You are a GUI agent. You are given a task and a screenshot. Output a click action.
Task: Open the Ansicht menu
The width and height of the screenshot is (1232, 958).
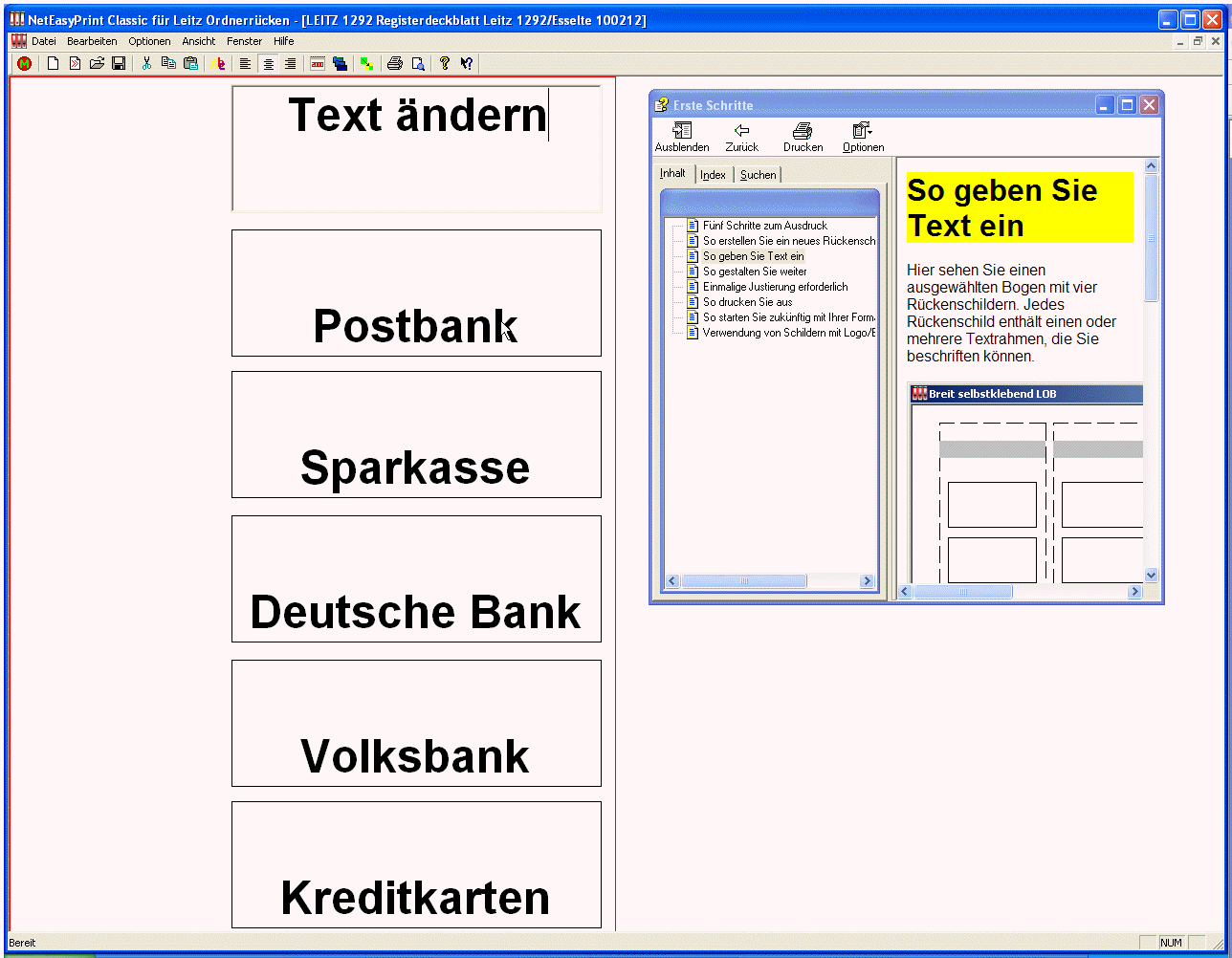click(x=199, y=41)
